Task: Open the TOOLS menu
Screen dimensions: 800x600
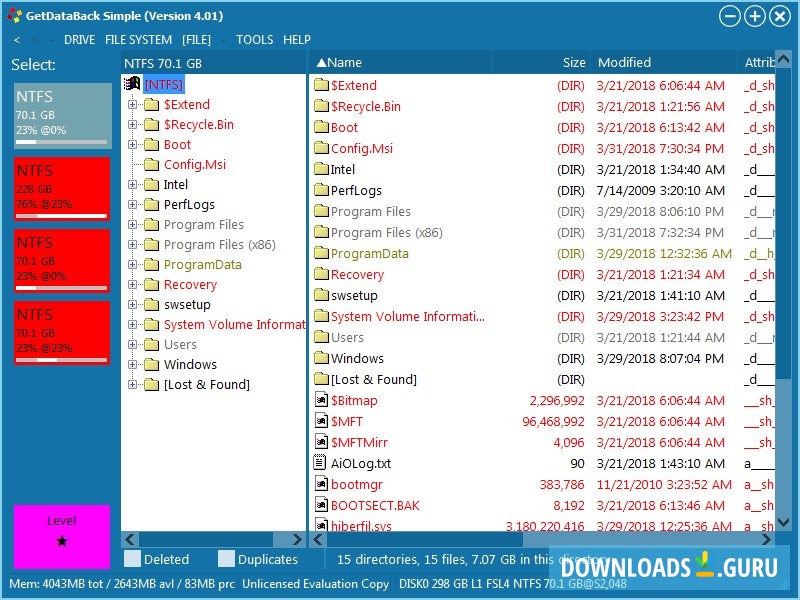Action: (x=254, y=39)
